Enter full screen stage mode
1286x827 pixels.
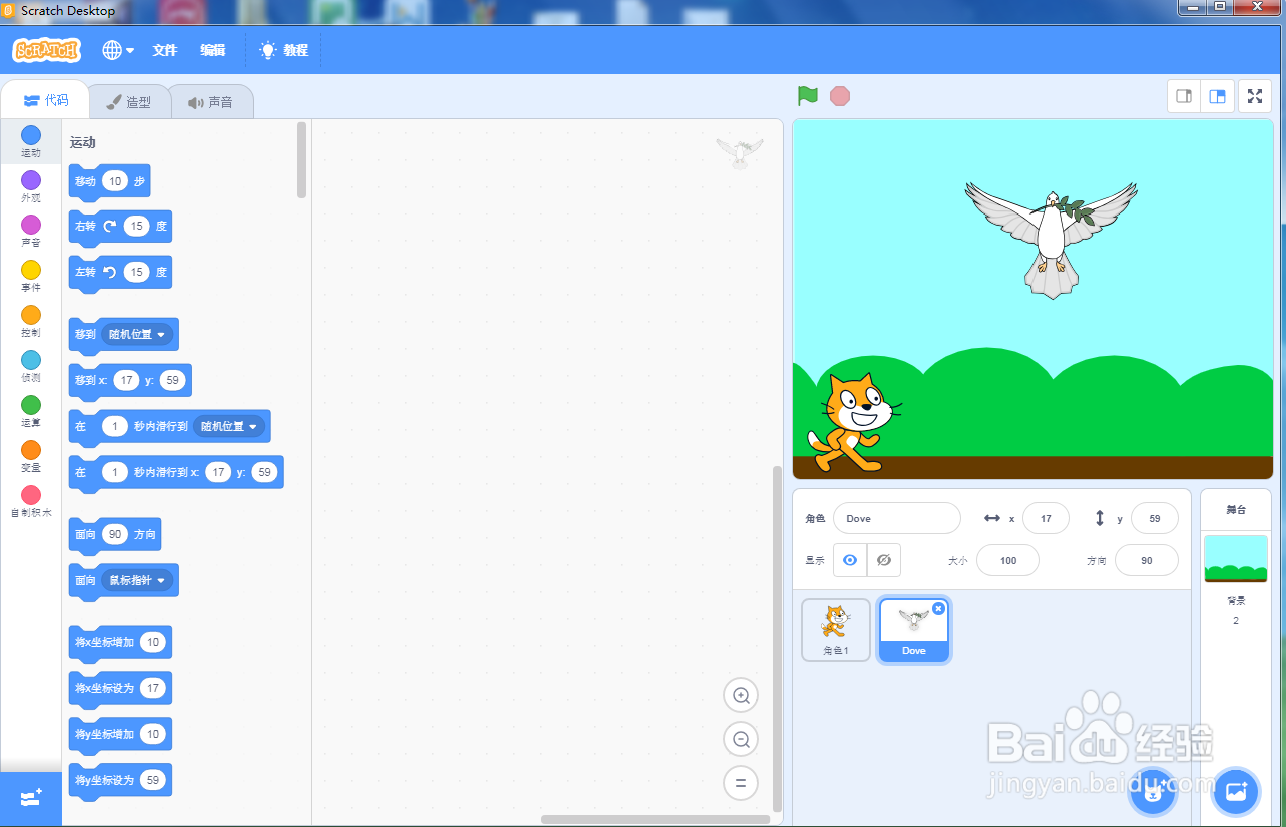point(1254,96)
